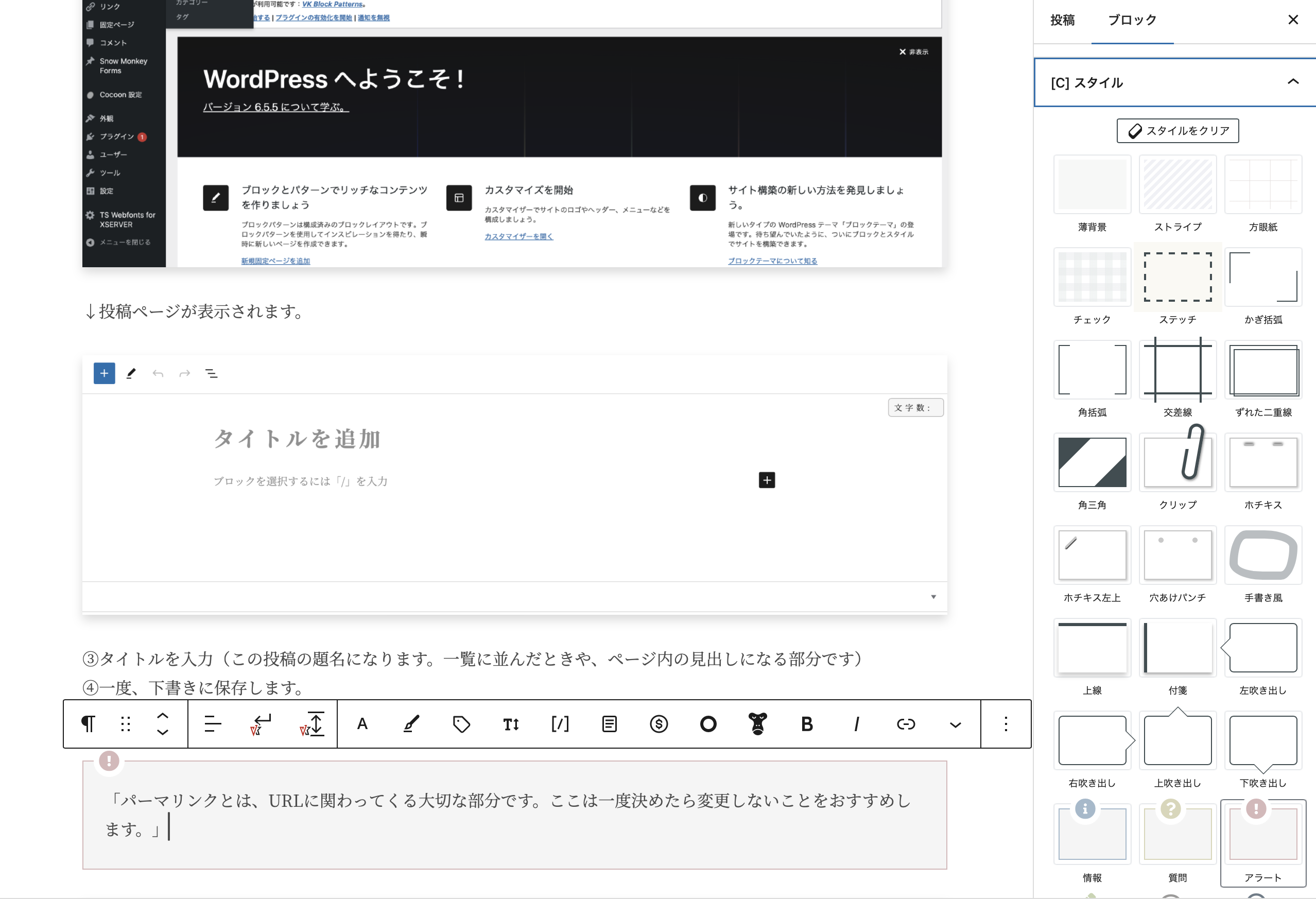Screen dimensions: 1316x899
Task: Click the highlighter marker icon
Action: [412, 723]
